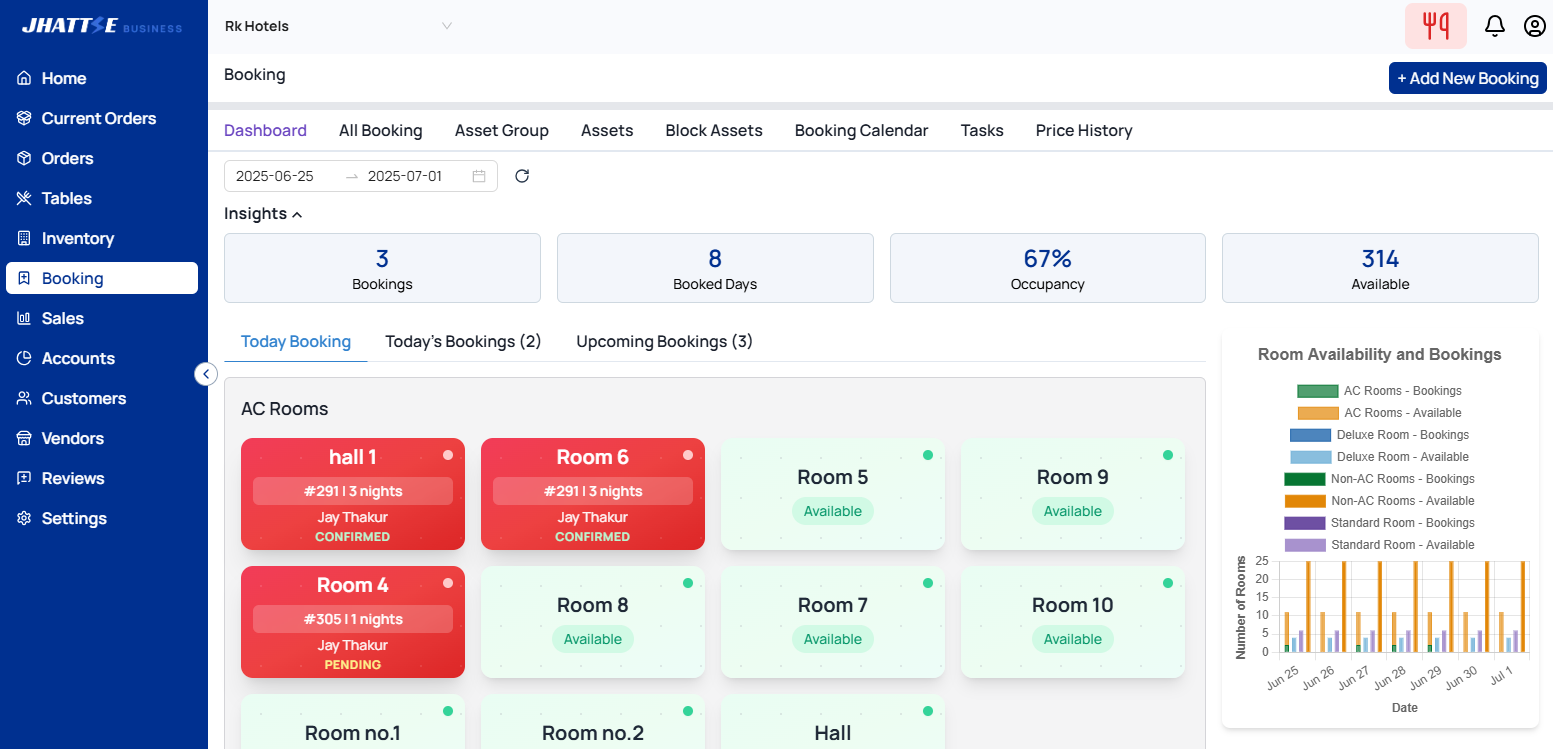Open the Booking Calendar tab

pyautogui.click(x=862, y=130)
